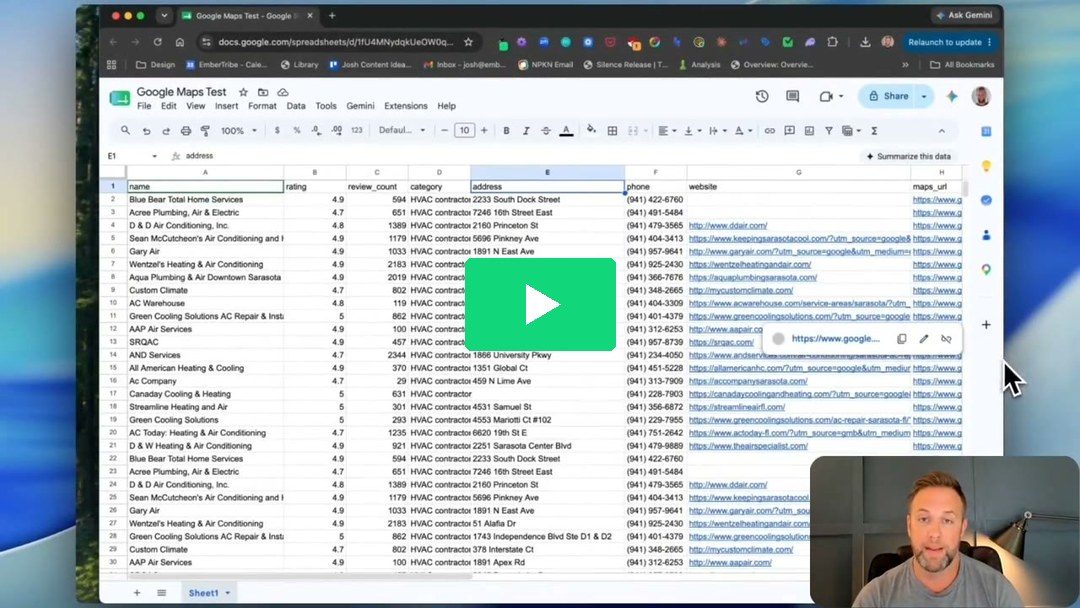
Task: Copy the link in hover card
Action: point(901,339)
